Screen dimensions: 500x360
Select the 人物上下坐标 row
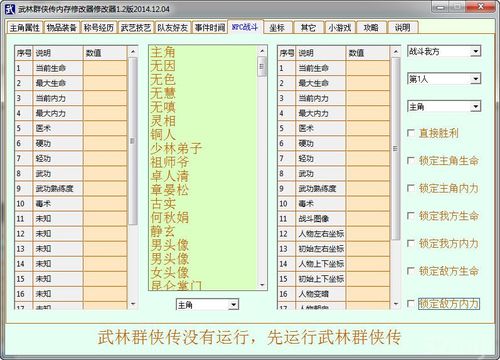pos(333,264)
